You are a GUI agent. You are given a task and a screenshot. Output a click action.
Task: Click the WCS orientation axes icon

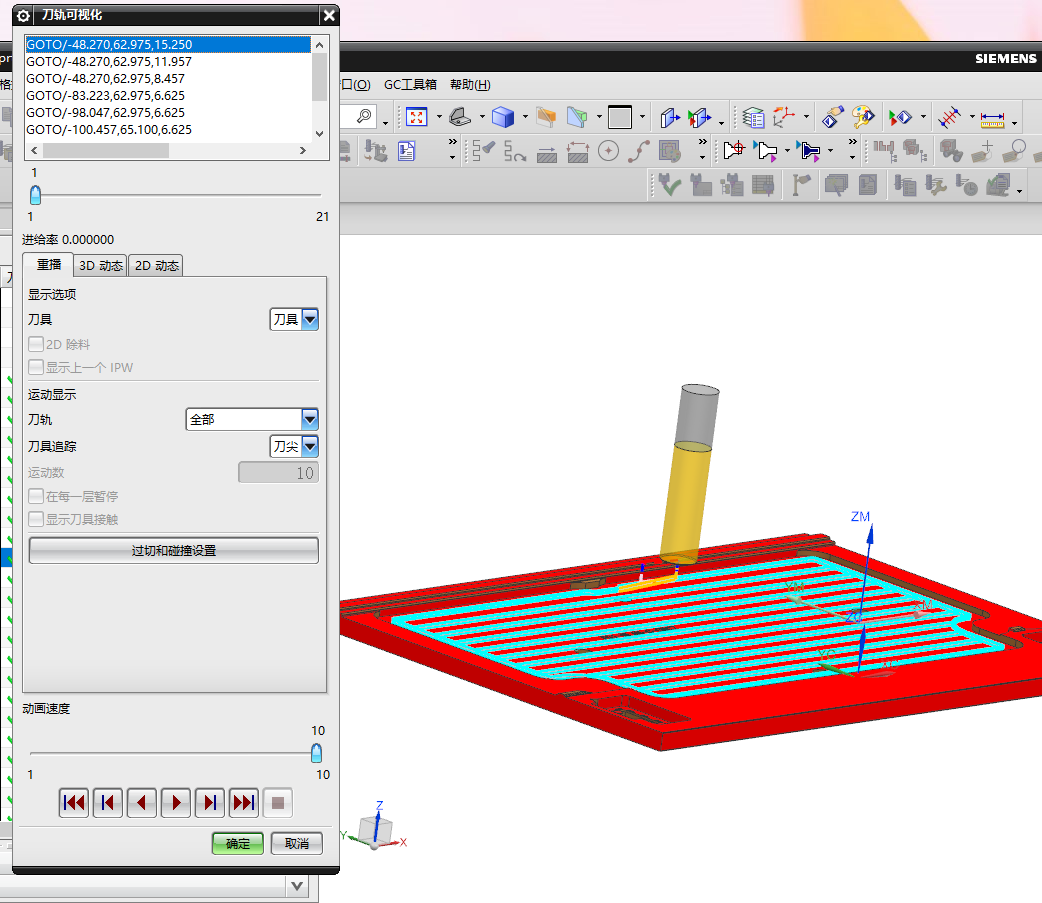(783, 118)
